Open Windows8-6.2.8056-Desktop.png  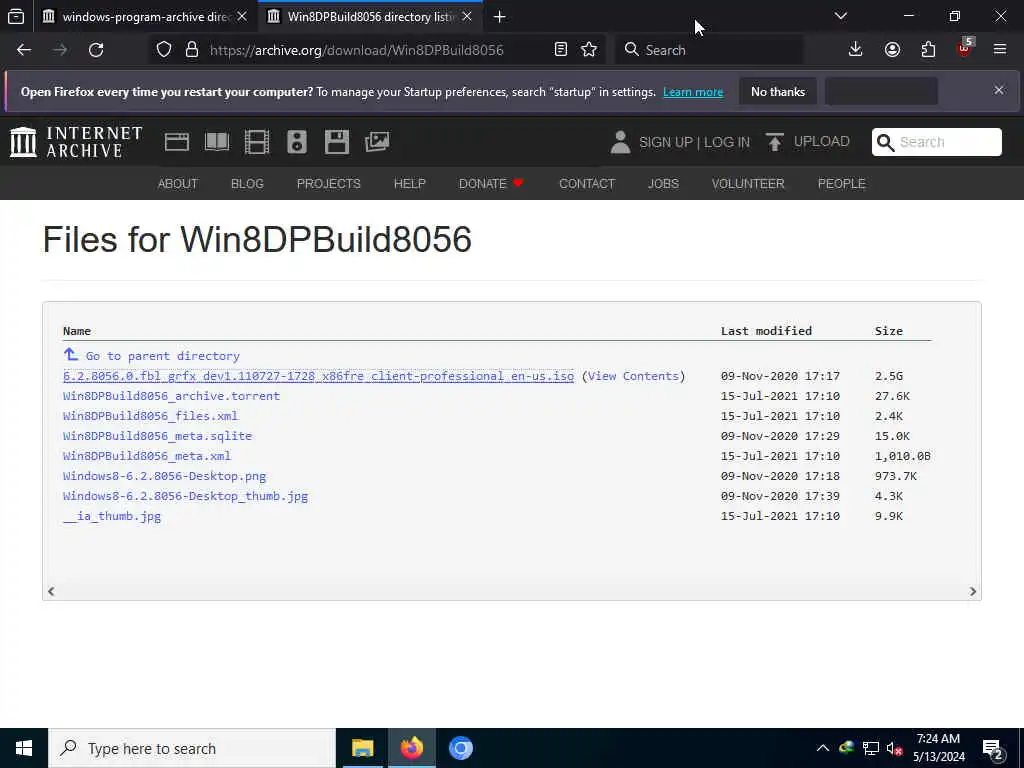click(165, 476)
